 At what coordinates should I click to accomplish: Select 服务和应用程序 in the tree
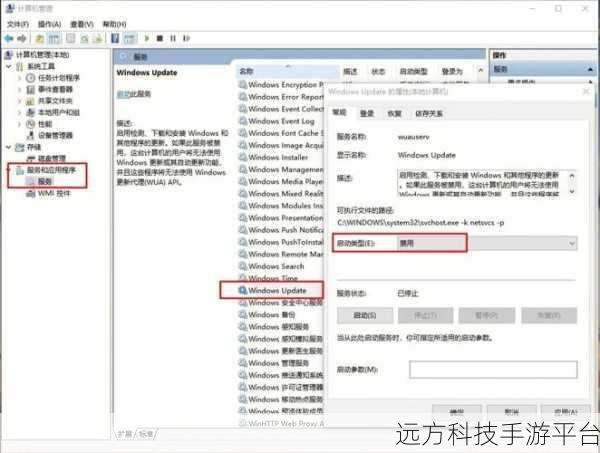coord(51,170)
